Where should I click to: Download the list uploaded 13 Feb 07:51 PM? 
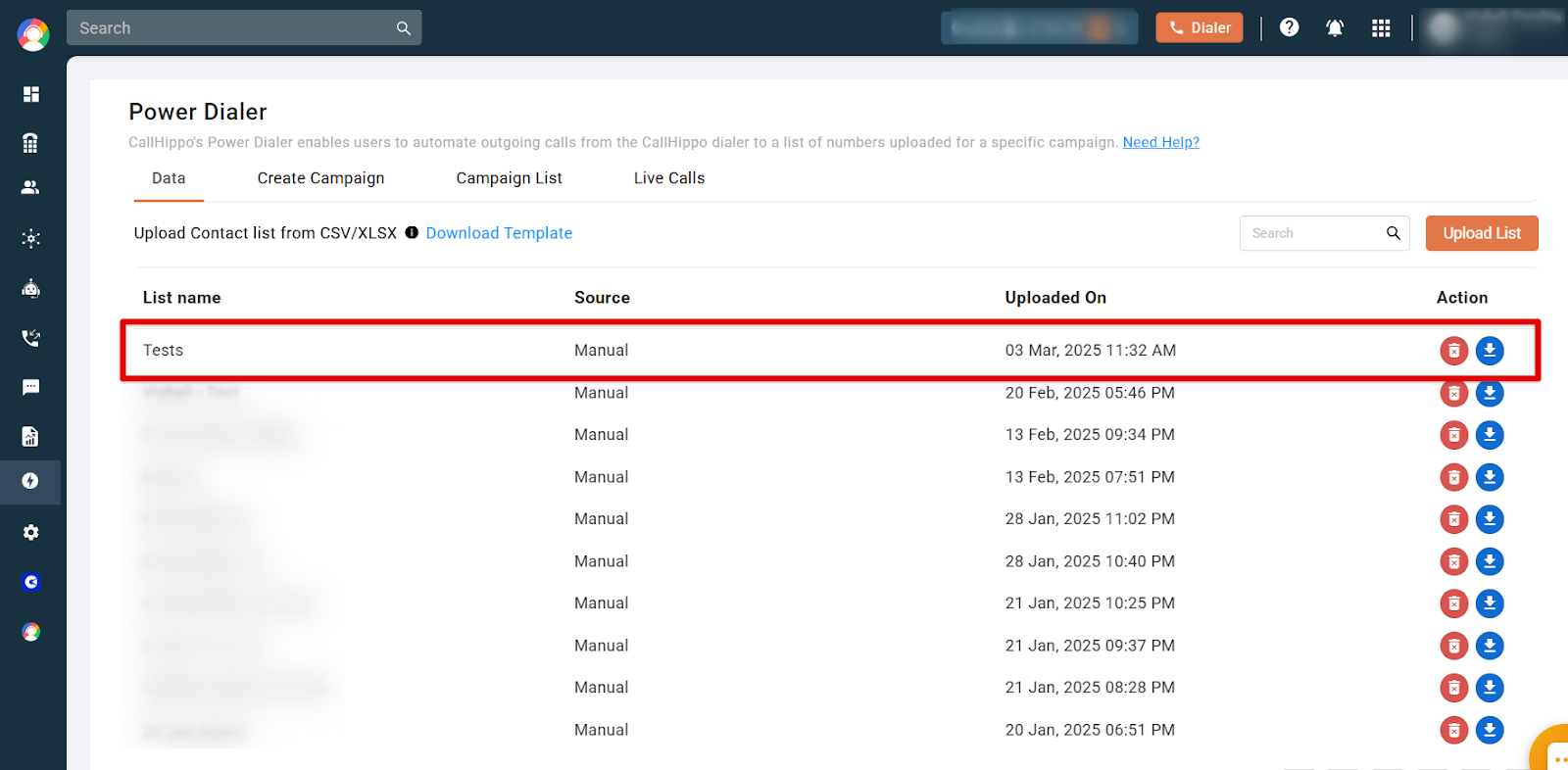tap(1490, 477)
